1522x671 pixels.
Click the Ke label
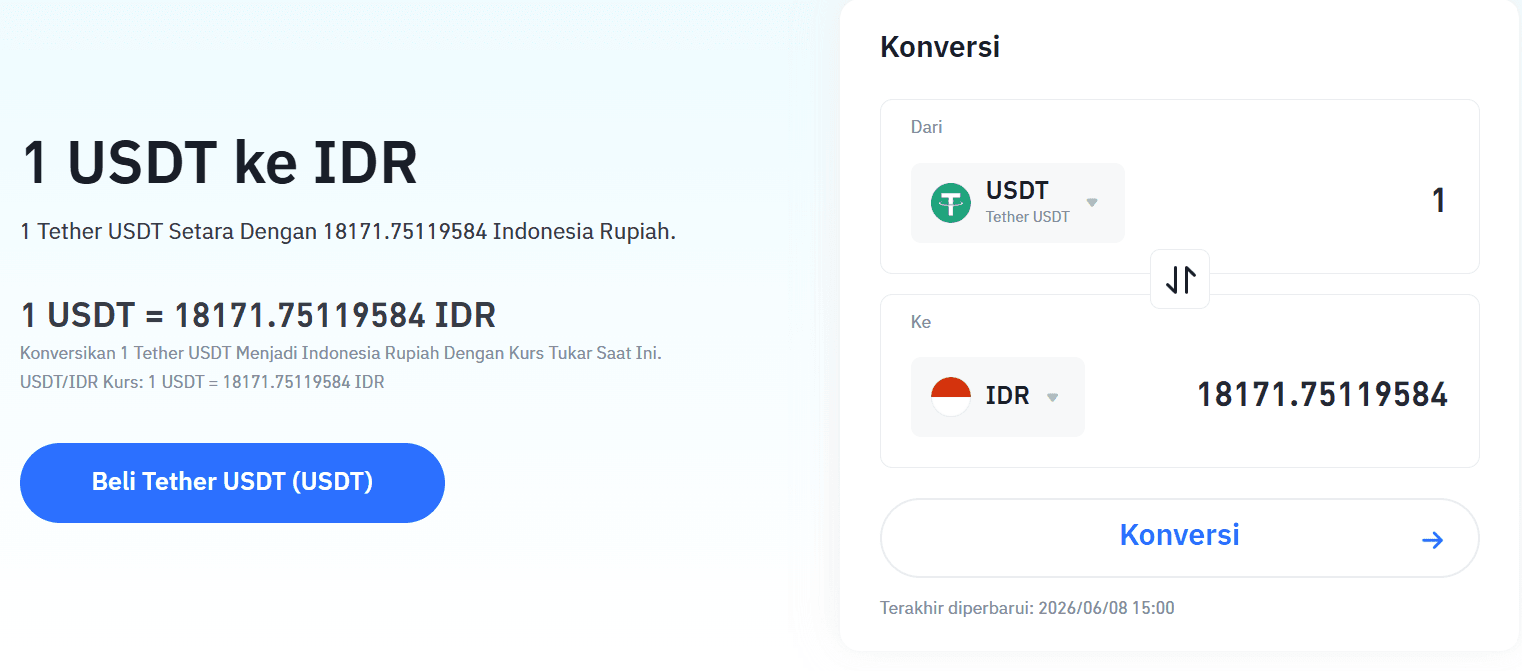[x=921, y=322]
